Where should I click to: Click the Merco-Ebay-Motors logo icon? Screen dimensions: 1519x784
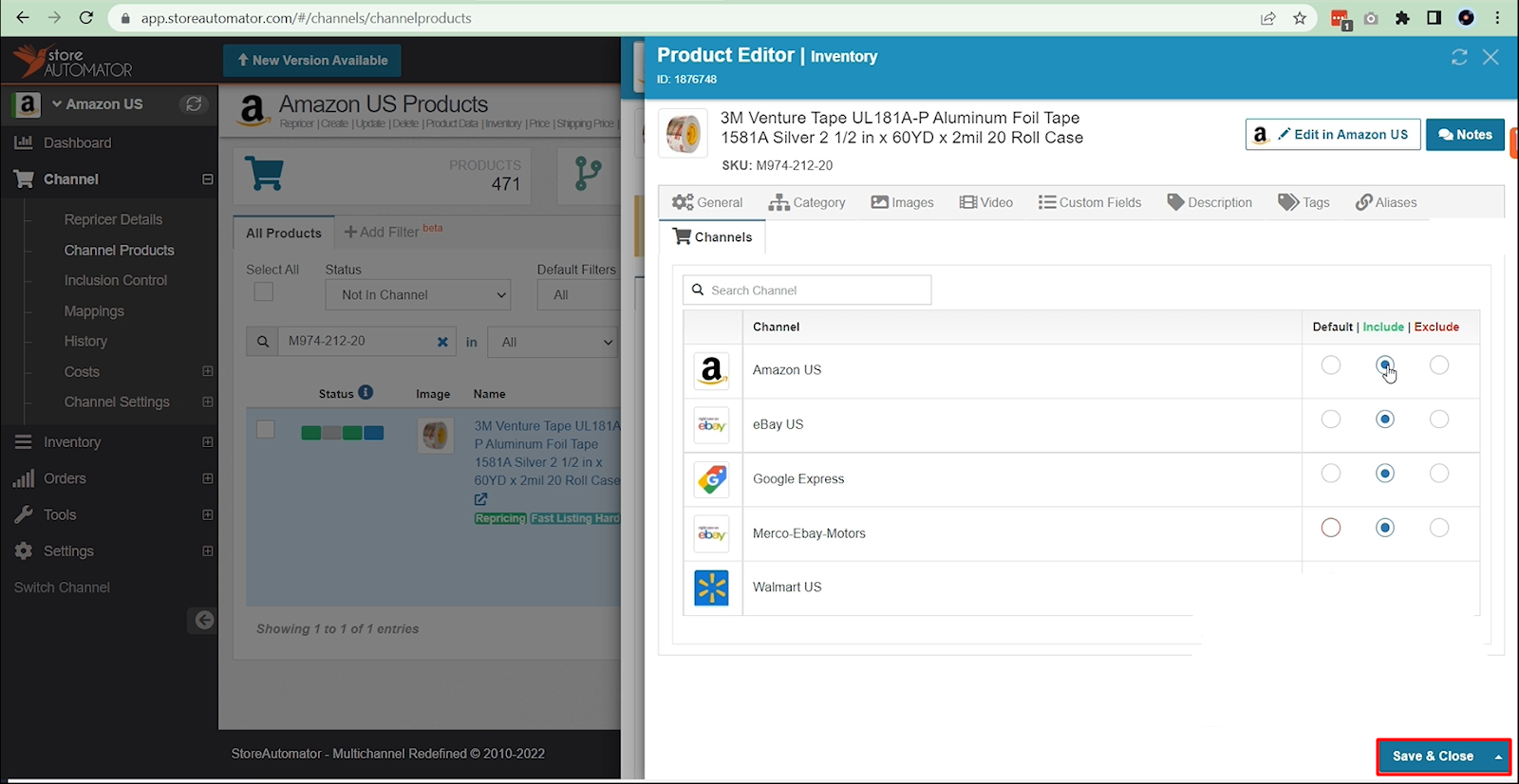click(x=711, y=533)
